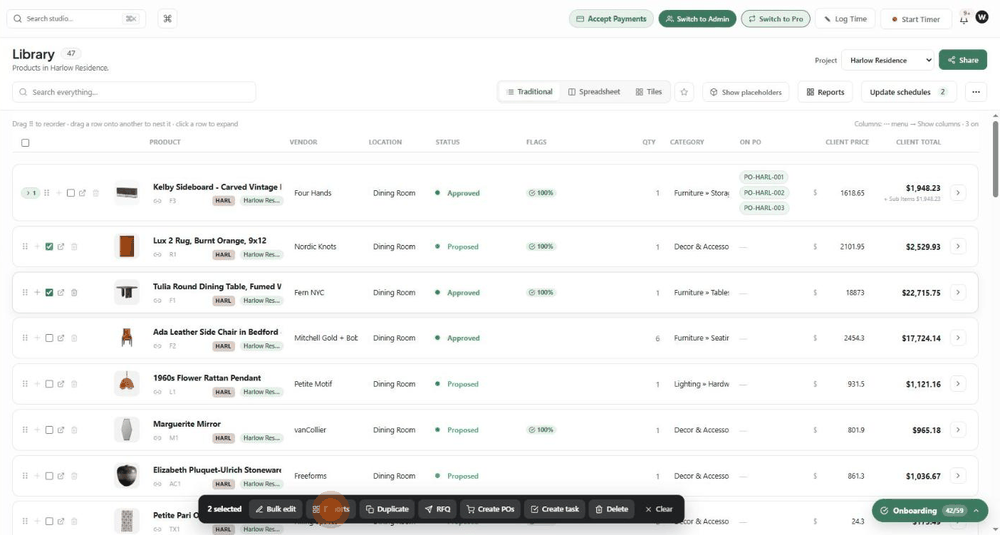The height and width of the screenshot is (535, 1000).
Task: Uncheck the Lux 2 Rug checkbox
Action: pos(49,247)
